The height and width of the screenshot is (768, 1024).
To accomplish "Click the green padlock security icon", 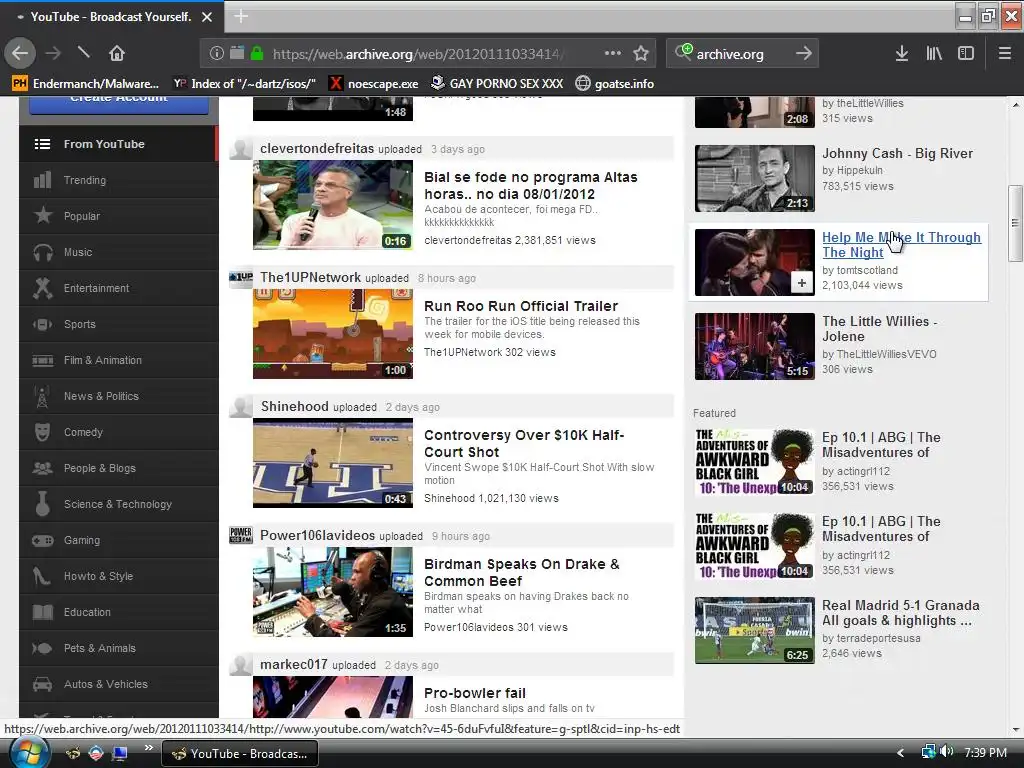I will coord(257,54).
